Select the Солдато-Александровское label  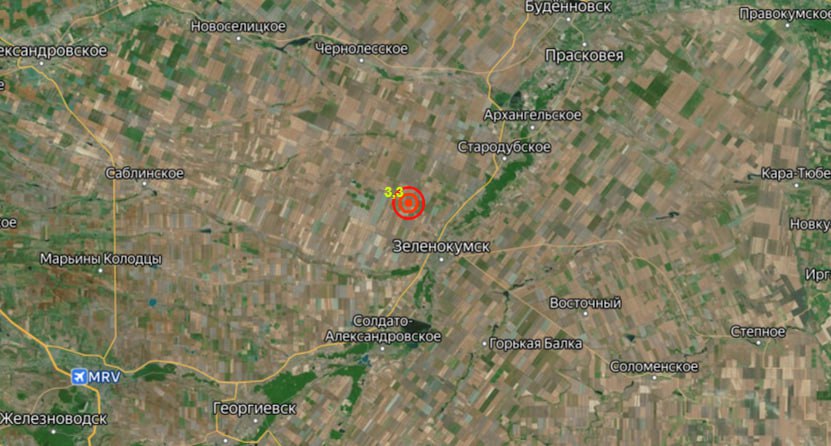click(x=383, y=328)
